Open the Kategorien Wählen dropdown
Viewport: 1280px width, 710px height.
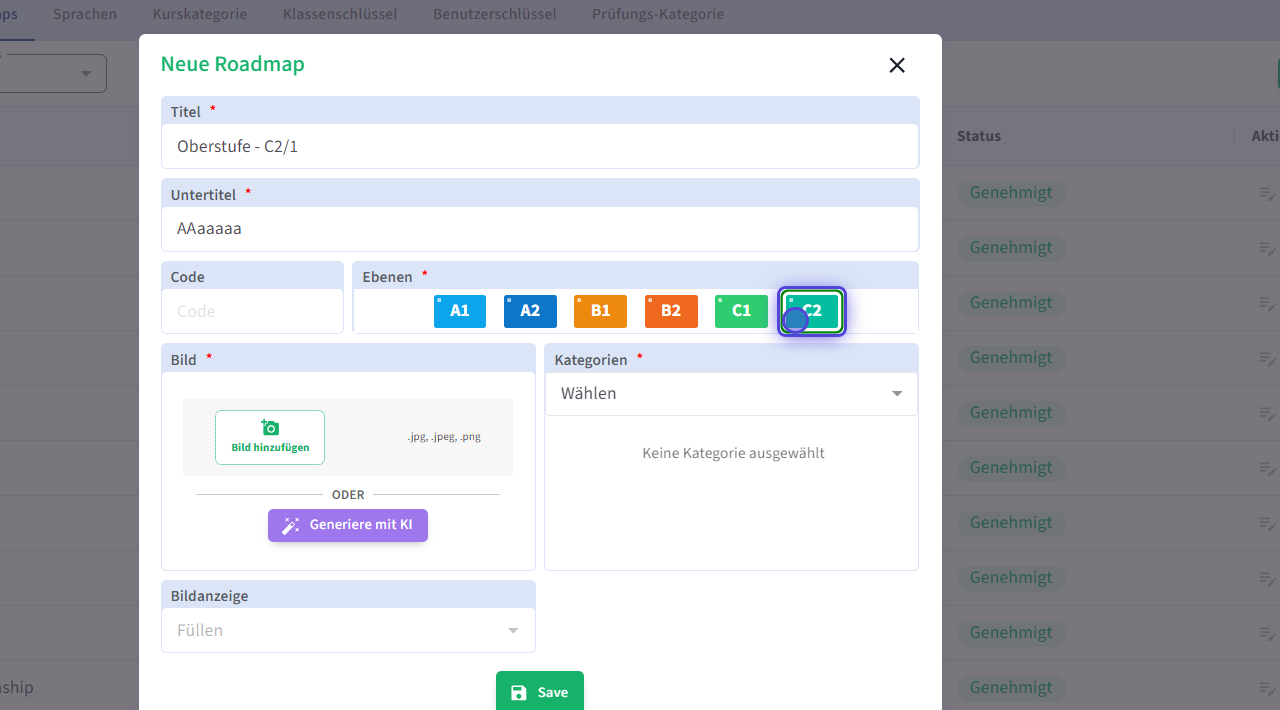click(731, 394)
